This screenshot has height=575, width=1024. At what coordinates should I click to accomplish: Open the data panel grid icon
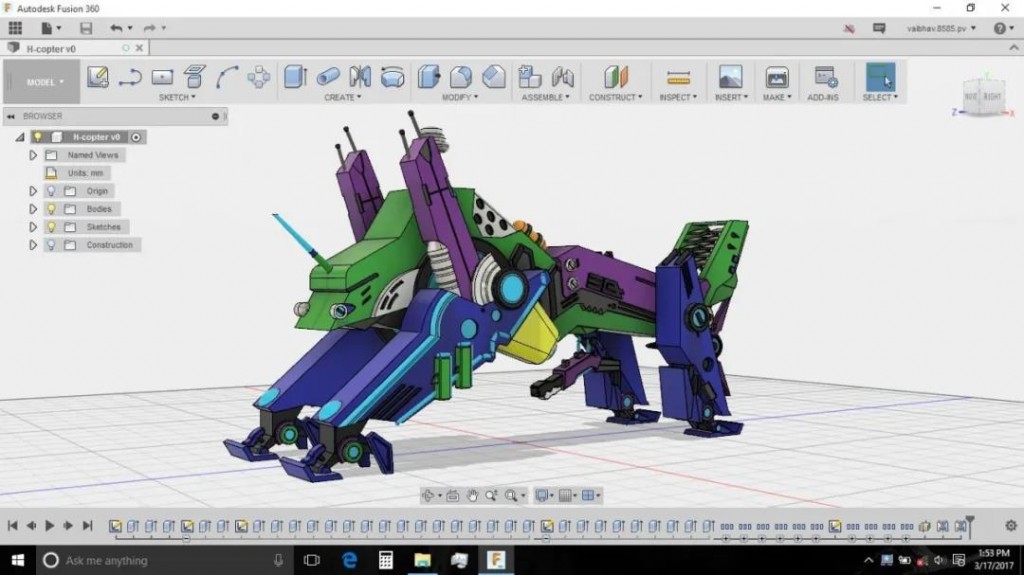coord(14,28)
